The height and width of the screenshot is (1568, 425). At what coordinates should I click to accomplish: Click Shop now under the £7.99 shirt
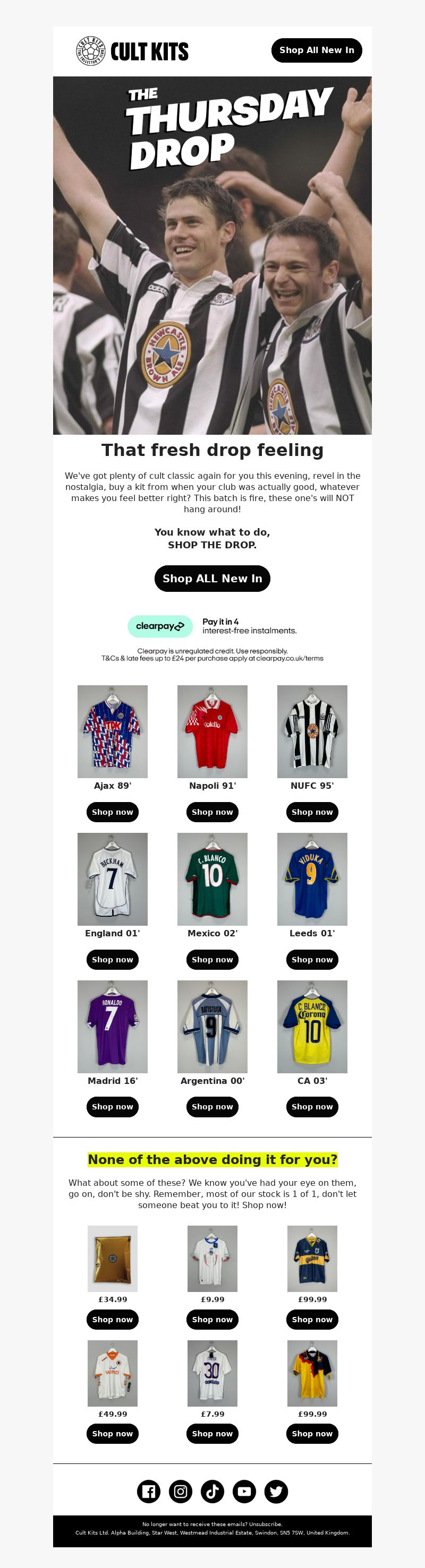pos(212,1434)
